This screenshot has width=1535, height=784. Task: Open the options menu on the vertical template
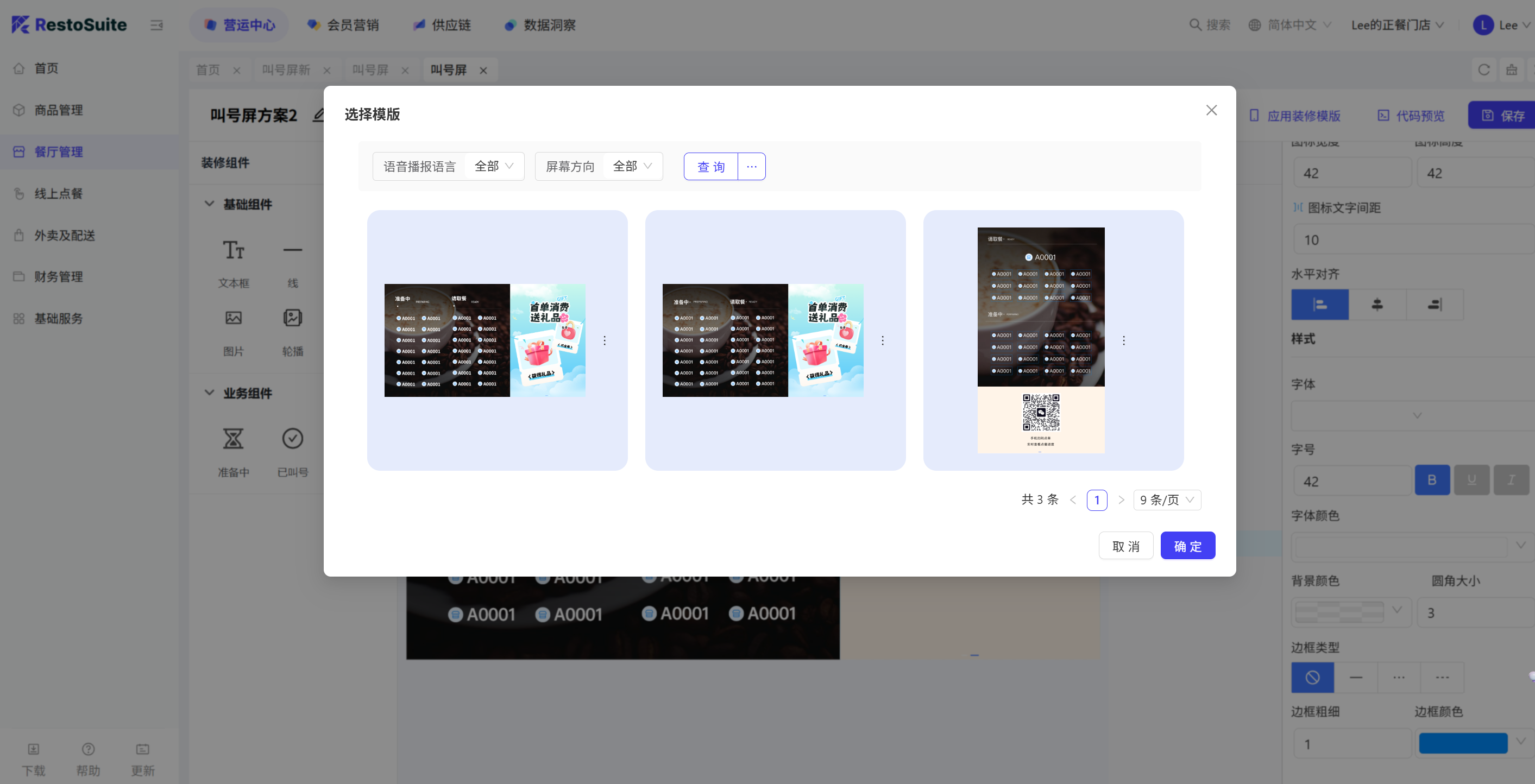tap(1123, 340)
